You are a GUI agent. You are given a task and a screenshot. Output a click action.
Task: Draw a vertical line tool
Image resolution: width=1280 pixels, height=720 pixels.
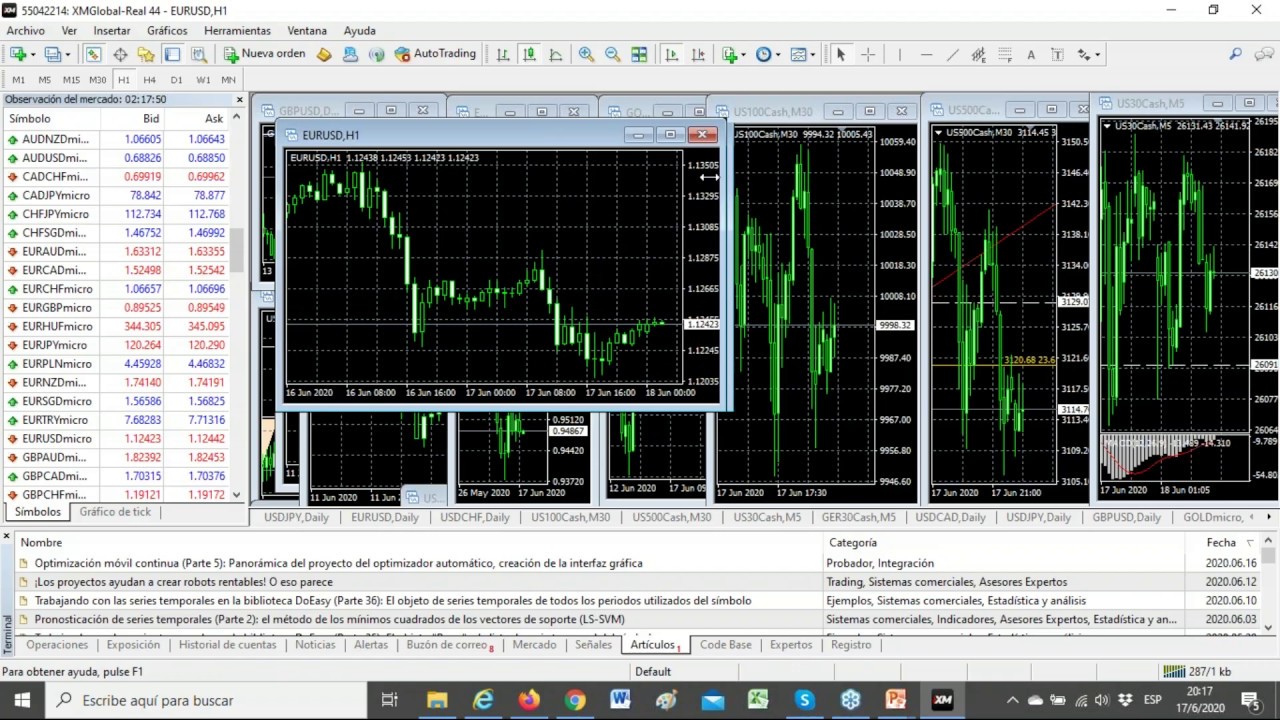(899, 55)
